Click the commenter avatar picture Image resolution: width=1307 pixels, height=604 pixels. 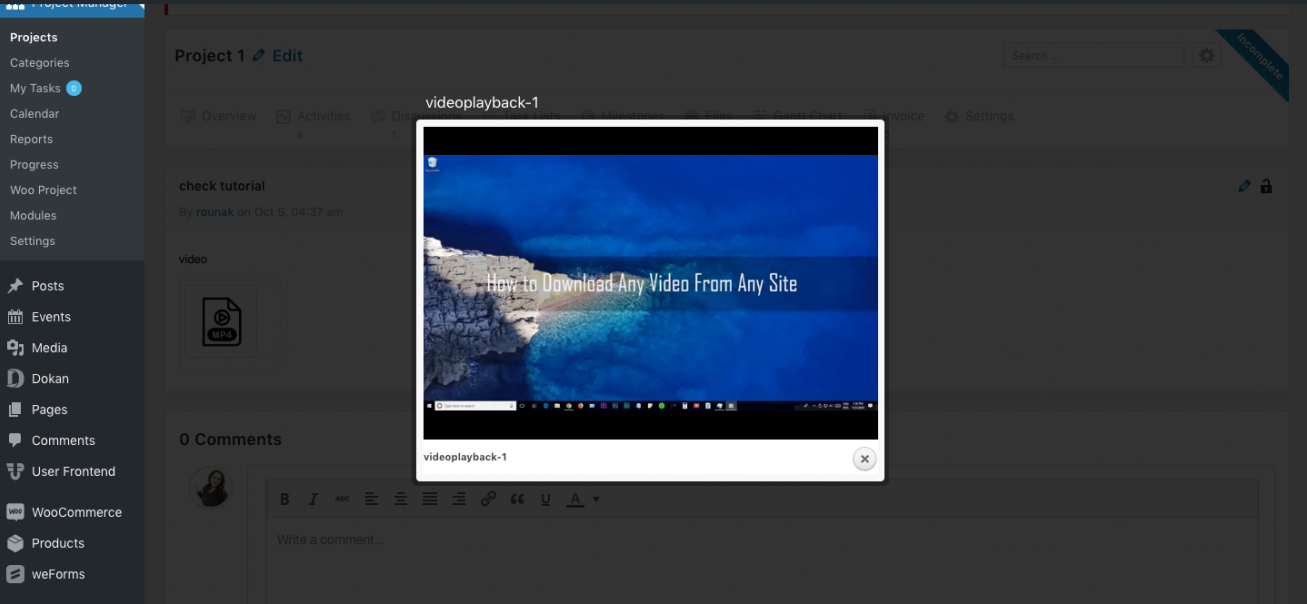tap(212, 487)
